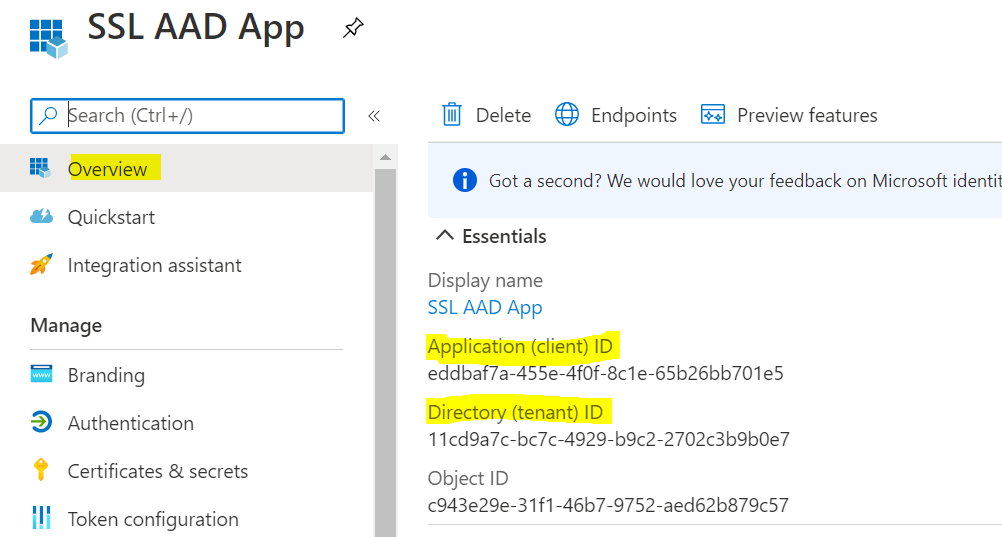Viewport: 1002px width, 537px height.
Task: Open the Overview menu item
Action: click(187, 168)
